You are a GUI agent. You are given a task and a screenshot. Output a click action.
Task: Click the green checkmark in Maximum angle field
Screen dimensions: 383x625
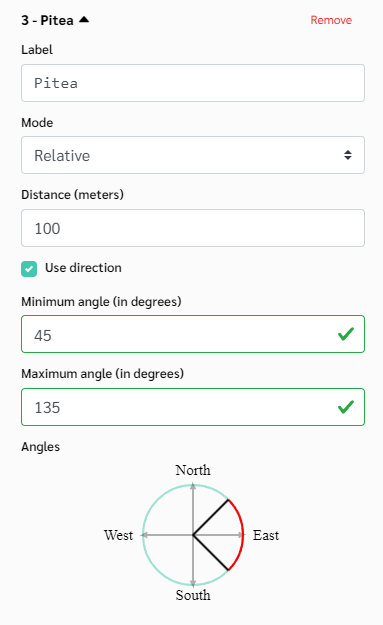(x=346, y=407)
